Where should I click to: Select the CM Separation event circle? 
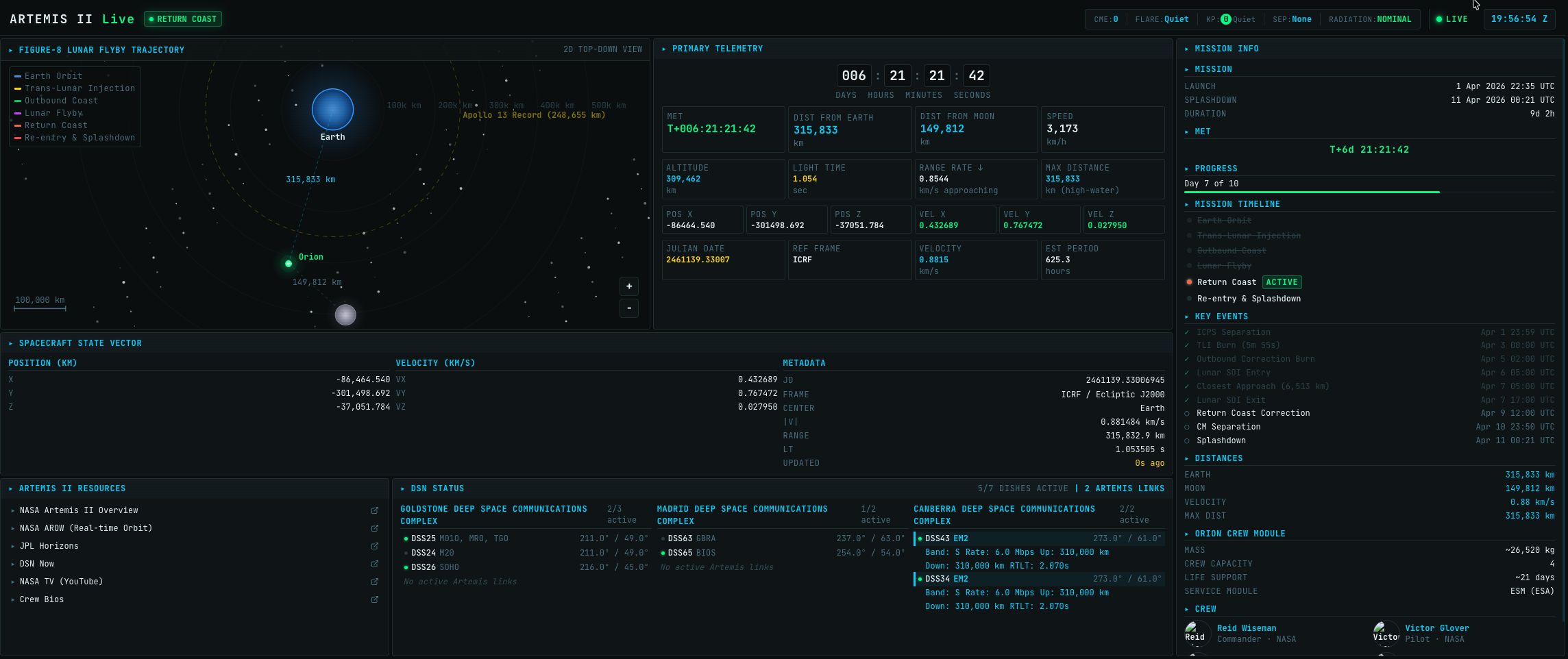coord(1187,427)
